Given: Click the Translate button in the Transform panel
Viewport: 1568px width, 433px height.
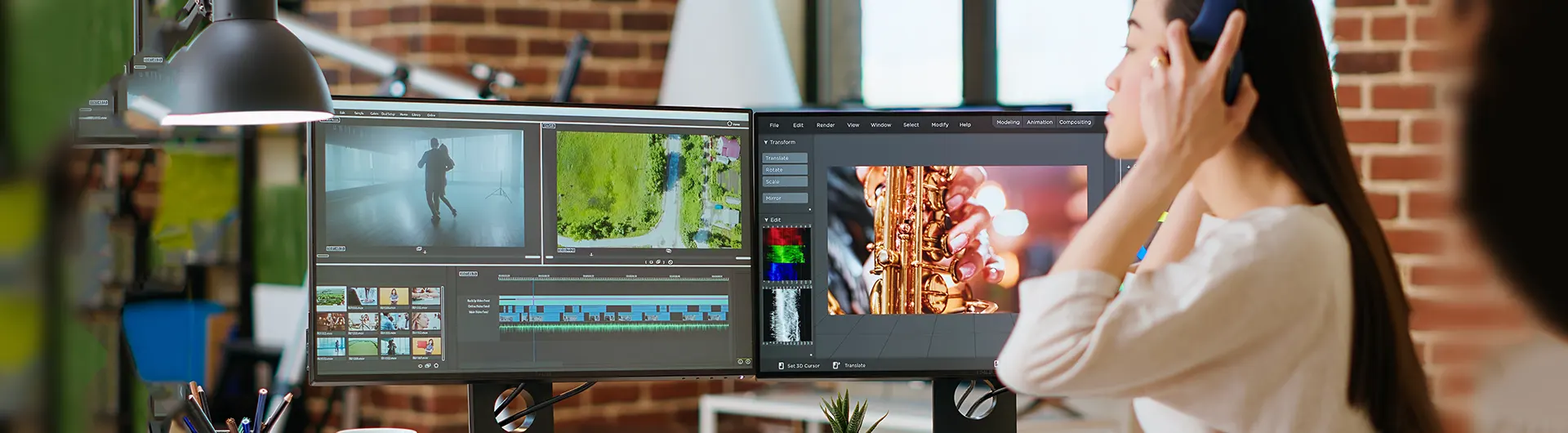Looking at the screenshot, I should point(785,158).
